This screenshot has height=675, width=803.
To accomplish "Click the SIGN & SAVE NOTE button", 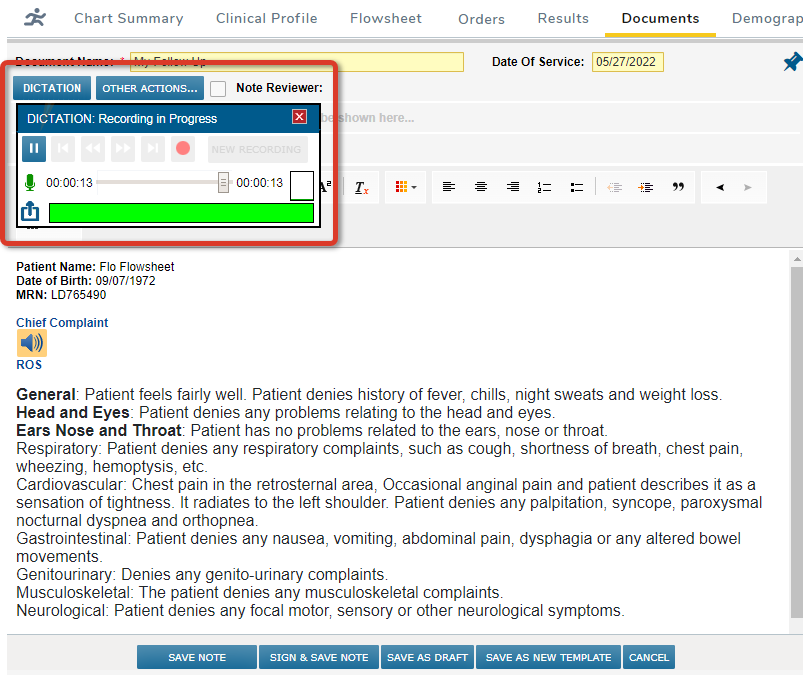I will 318,657.
